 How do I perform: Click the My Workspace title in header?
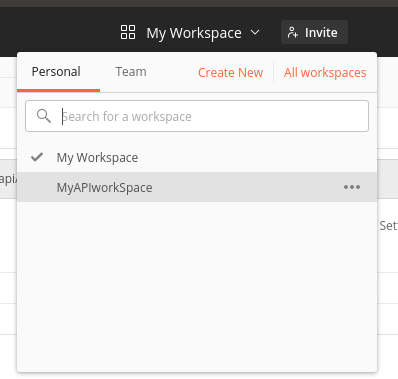pyautogui.click(x=194, y=33)
